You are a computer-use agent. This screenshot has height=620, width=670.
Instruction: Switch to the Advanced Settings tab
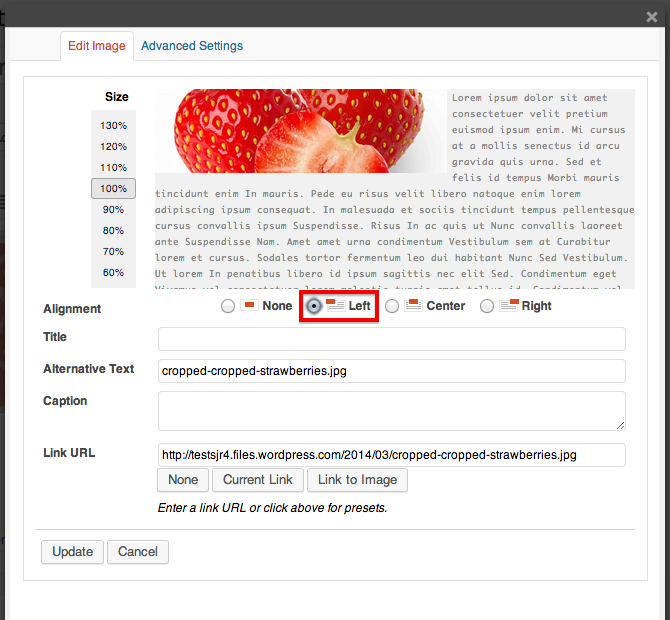192,46
